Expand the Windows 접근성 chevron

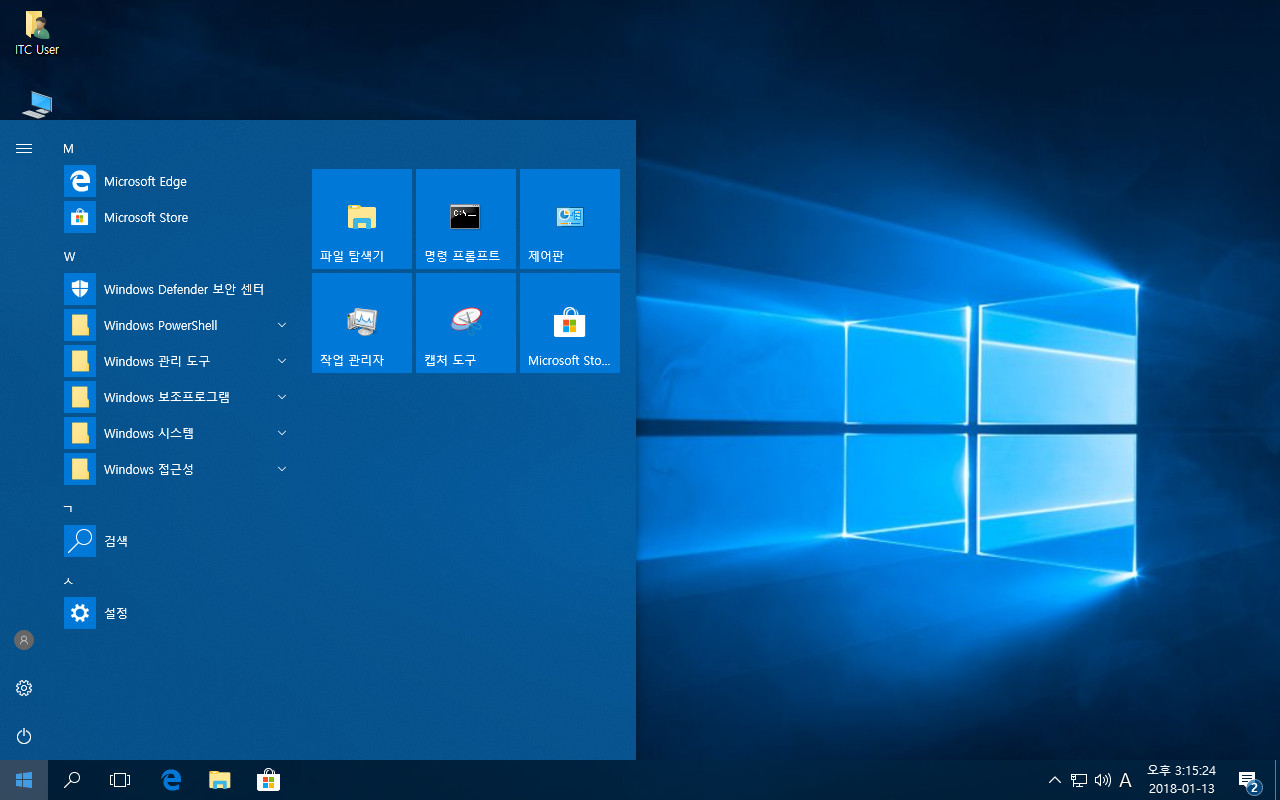pyautogui.click(x=282, y=469)
